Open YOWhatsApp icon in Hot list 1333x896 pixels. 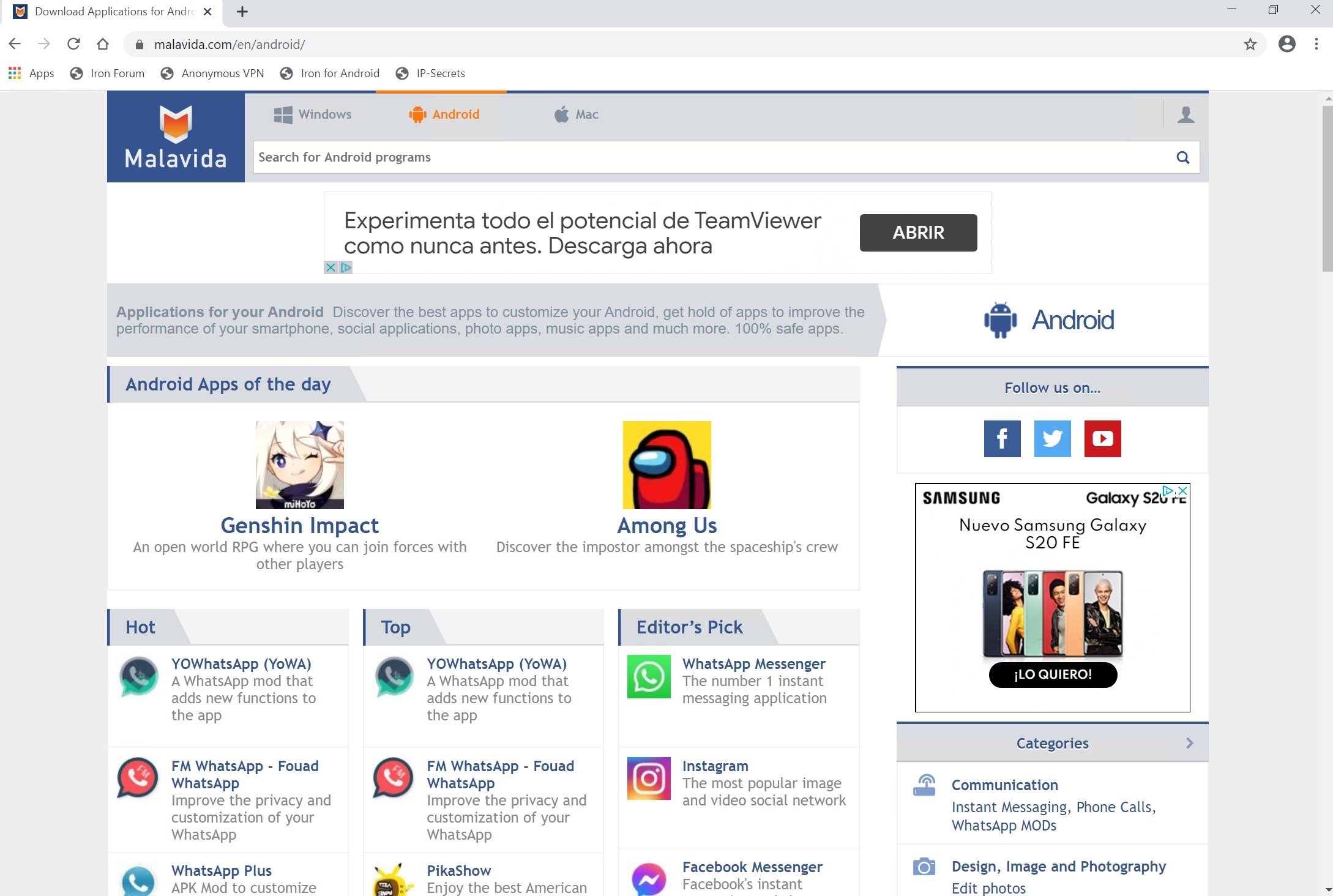click(139, 677)
